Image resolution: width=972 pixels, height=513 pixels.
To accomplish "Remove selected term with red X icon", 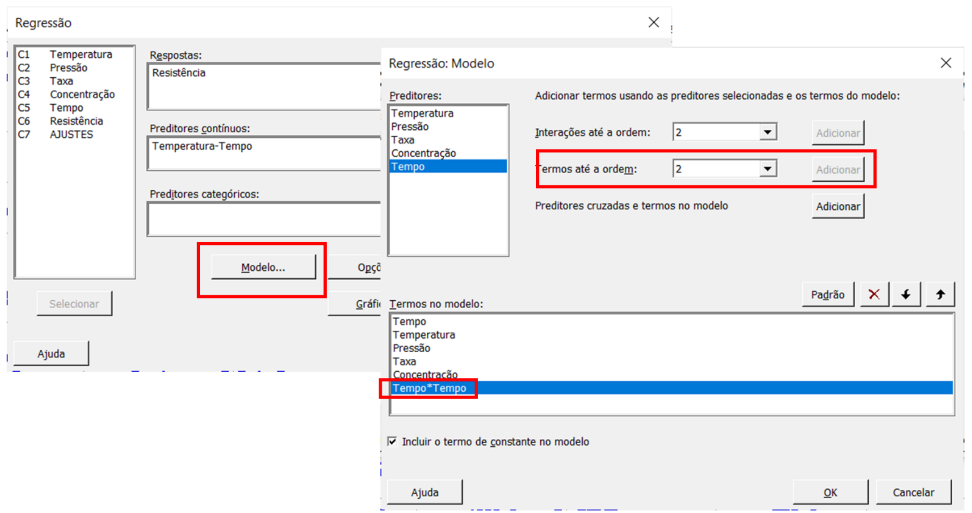I will point(874,294).
